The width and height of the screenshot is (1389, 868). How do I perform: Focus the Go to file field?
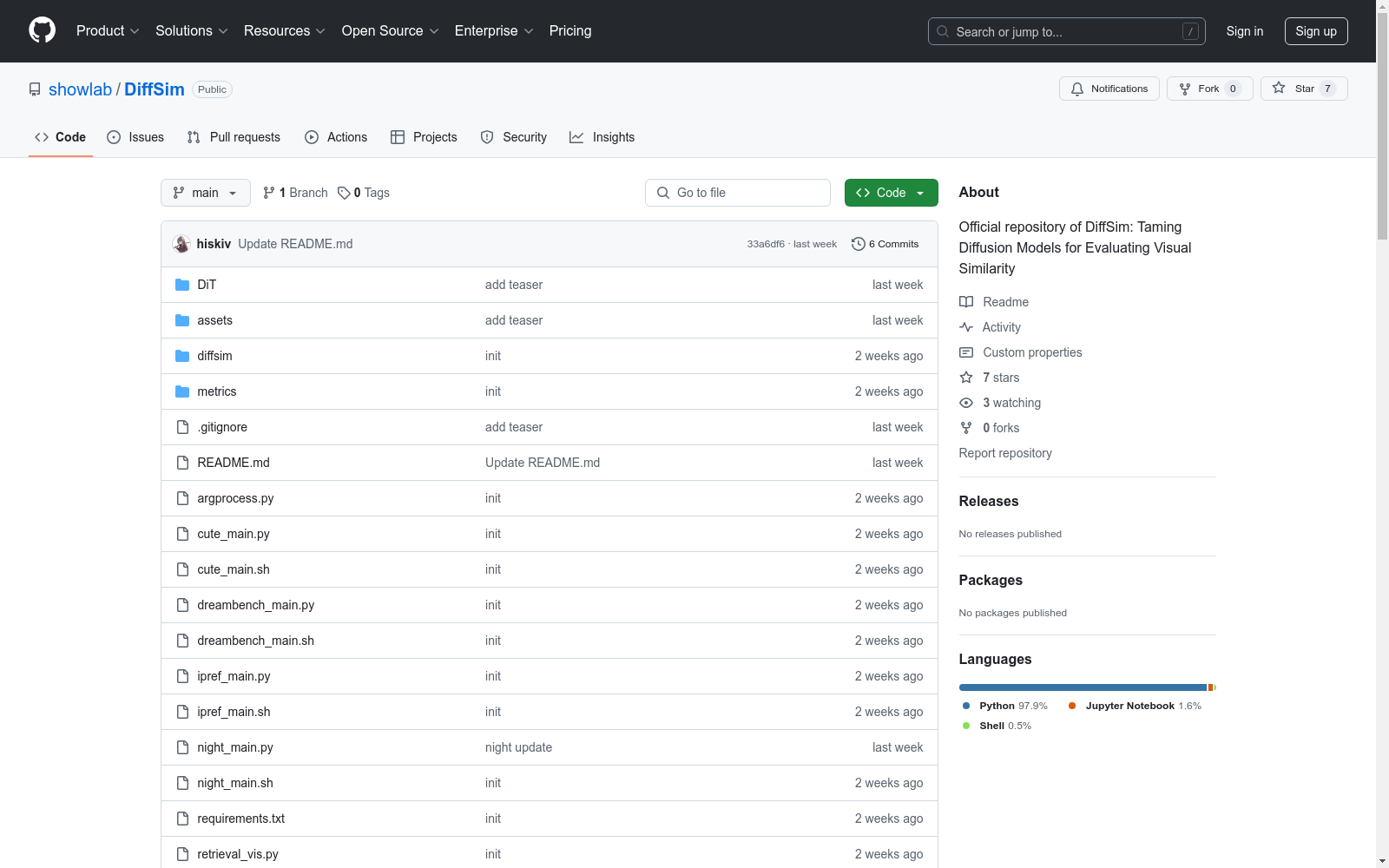pyautogui.click(x=738, y=193)
